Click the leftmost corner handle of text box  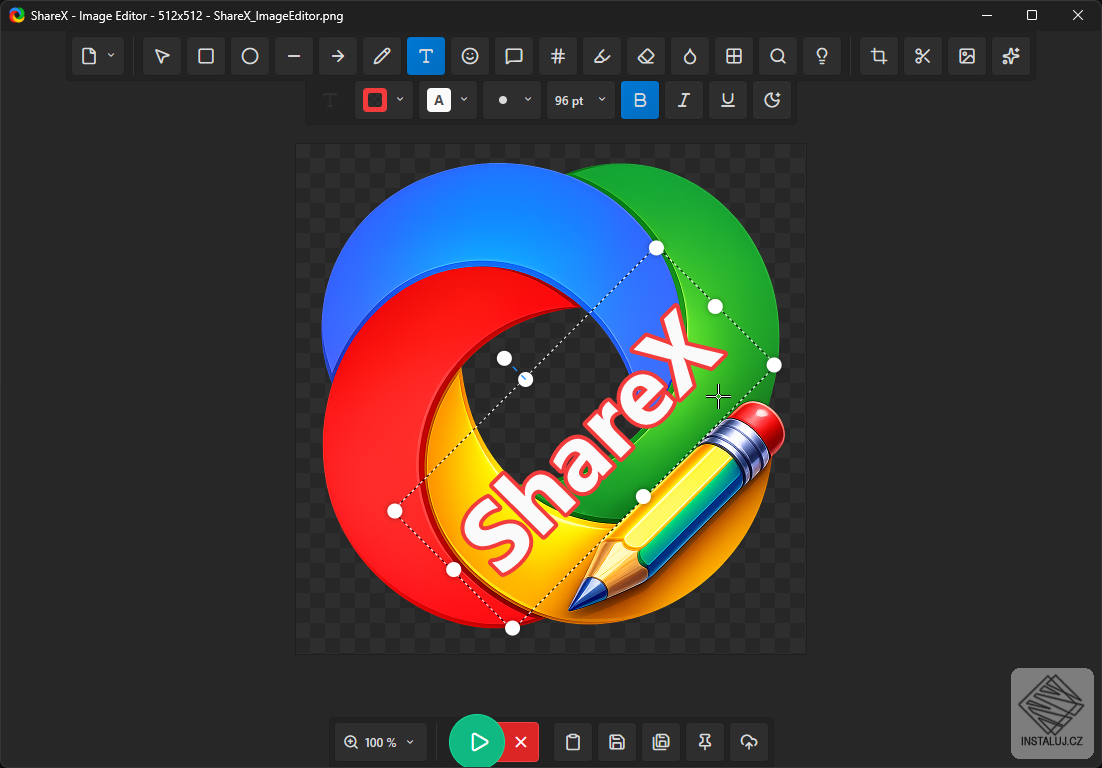point(395,511)
